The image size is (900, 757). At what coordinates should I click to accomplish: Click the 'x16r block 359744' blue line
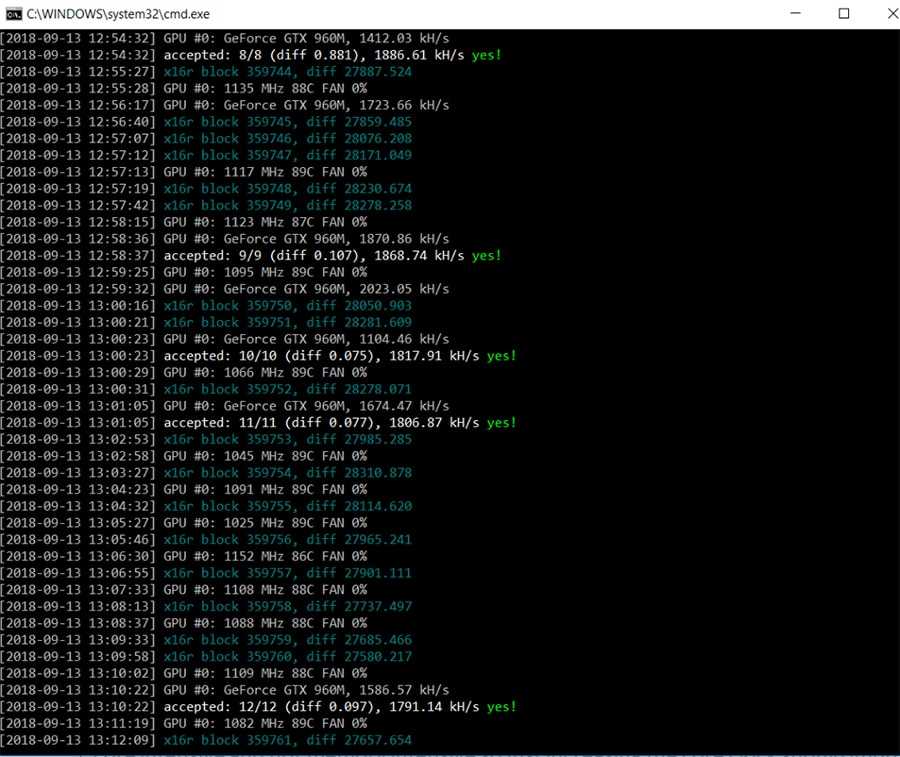coord(287,71)
